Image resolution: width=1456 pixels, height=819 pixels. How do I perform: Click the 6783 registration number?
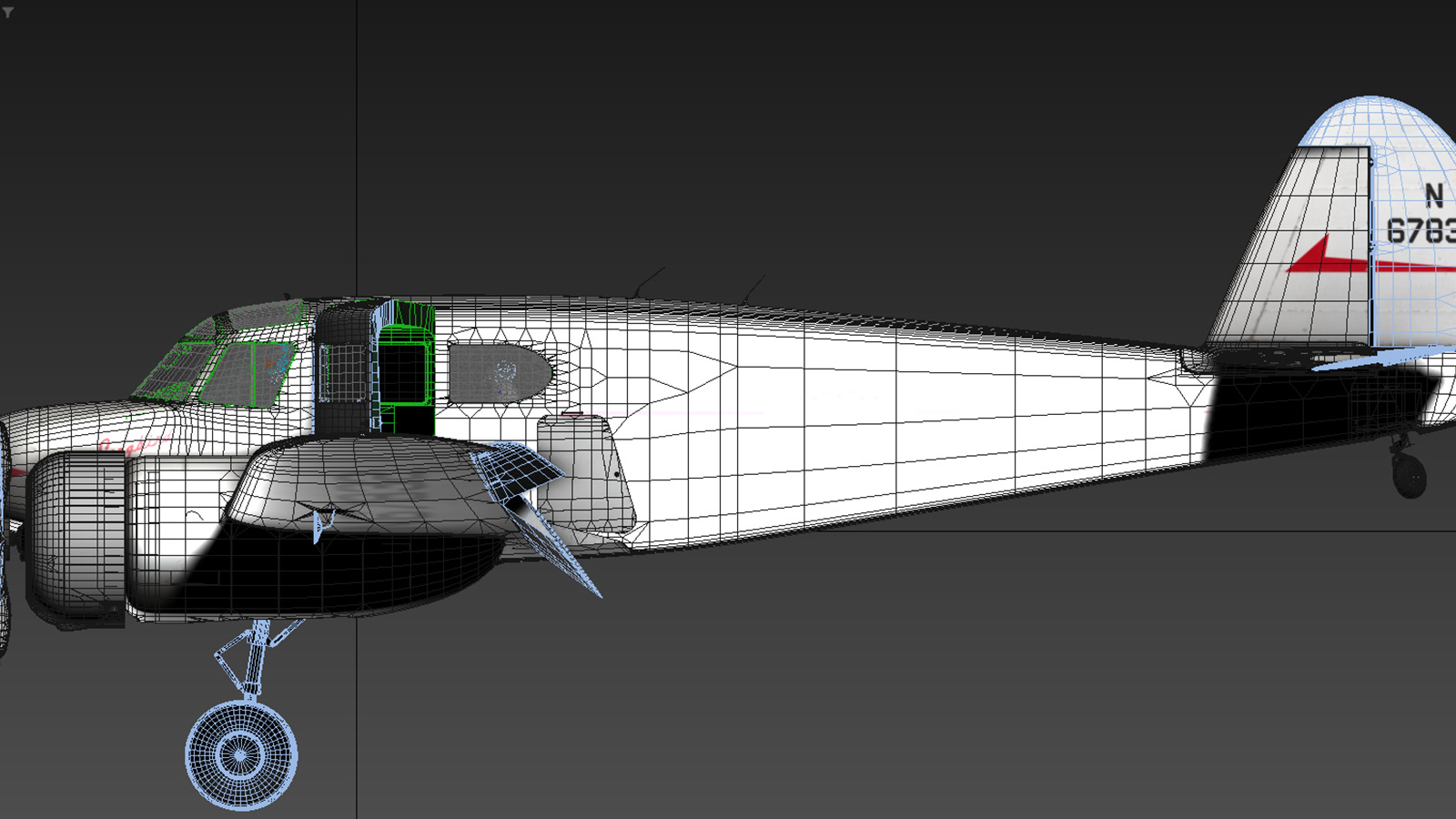click(x=1421, y=231)
